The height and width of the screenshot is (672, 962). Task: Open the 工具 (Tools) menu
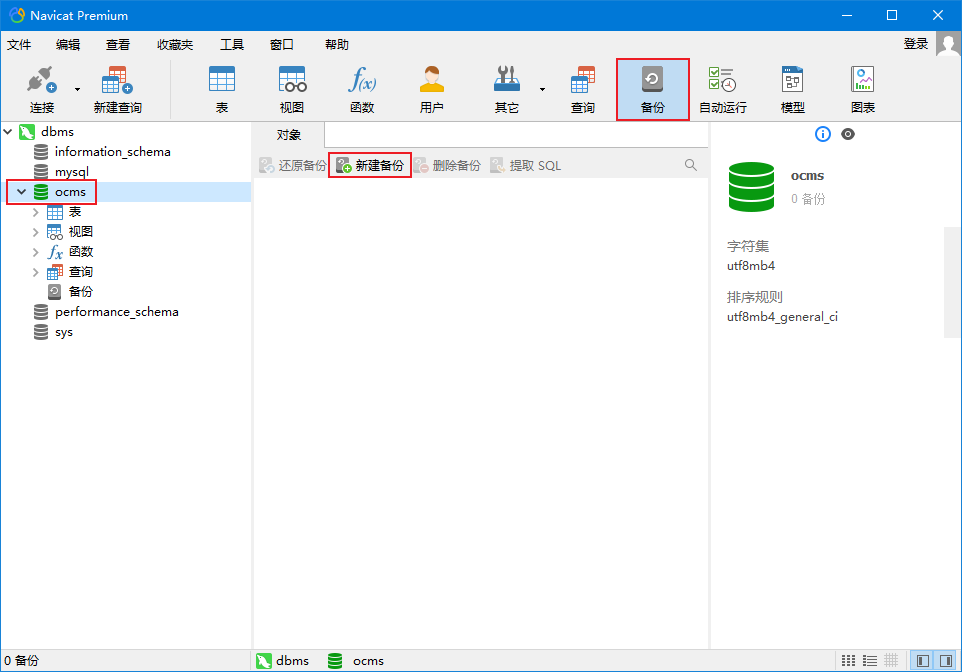point(231,44)
